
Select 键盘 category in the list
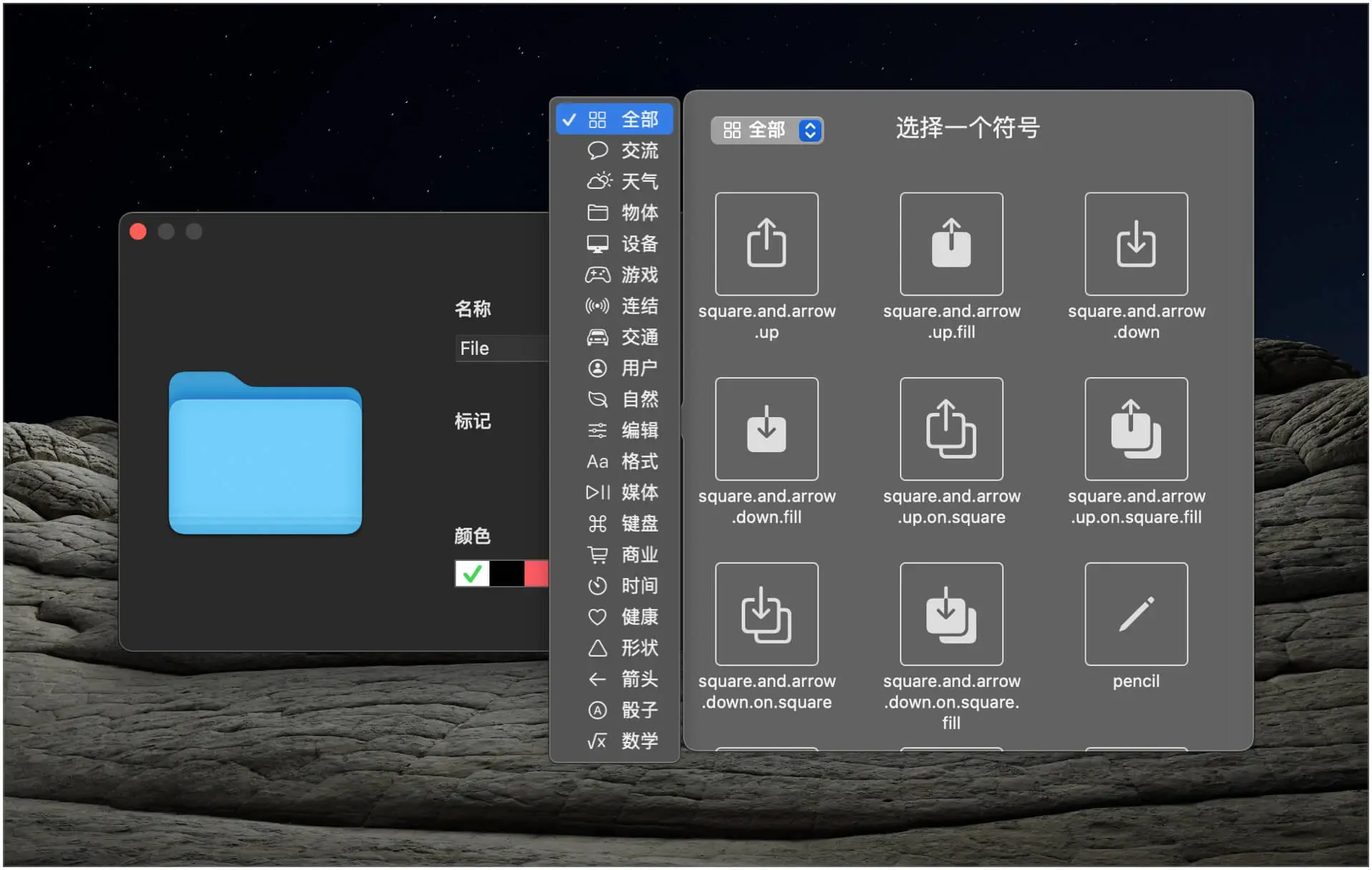pos(614,524)
